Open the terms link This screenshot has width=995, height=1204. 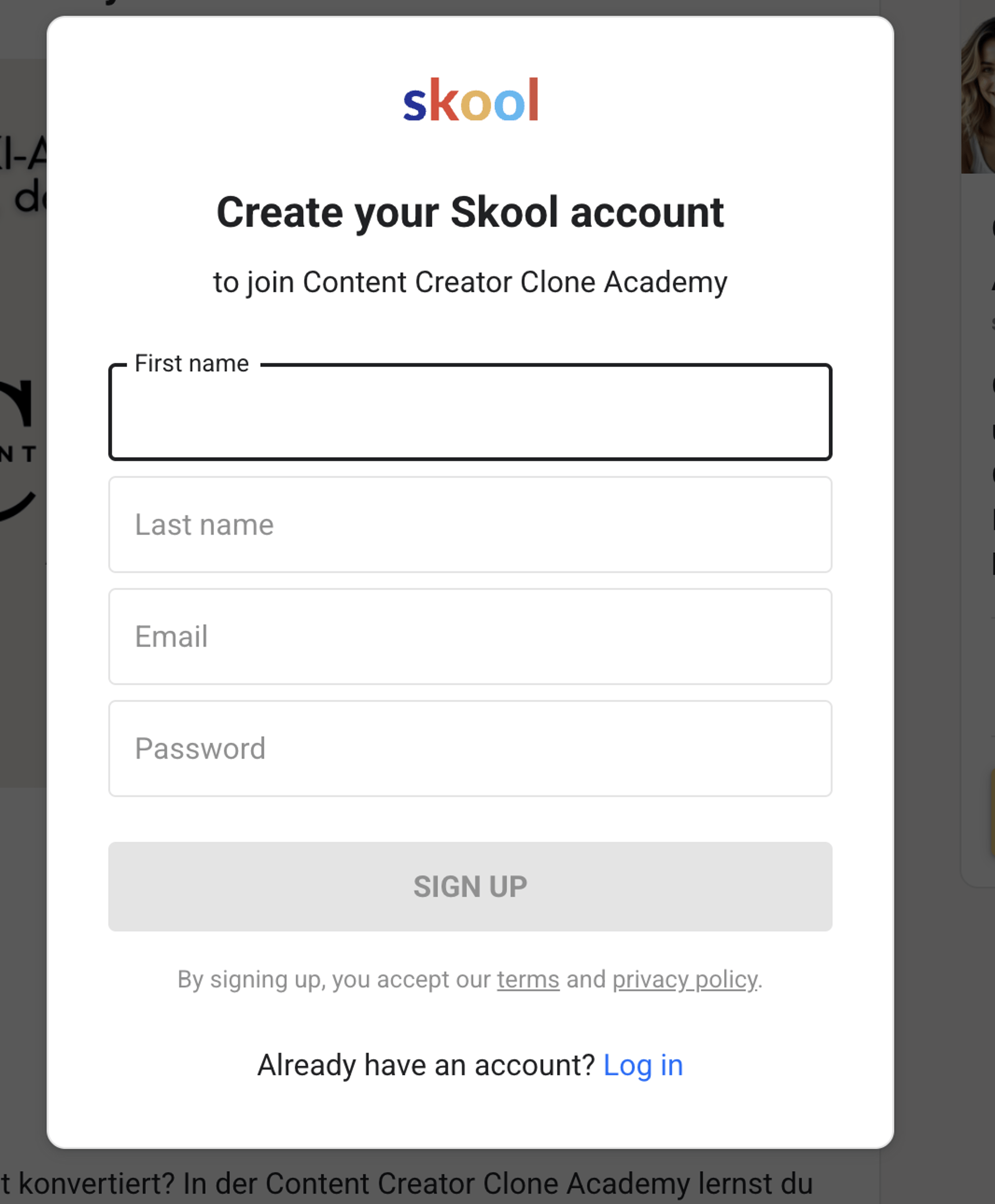528,980
